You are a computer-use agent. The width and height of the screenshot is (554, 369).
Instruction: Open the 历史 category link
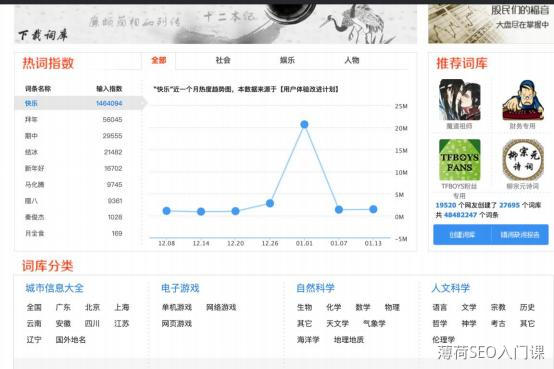527,308
